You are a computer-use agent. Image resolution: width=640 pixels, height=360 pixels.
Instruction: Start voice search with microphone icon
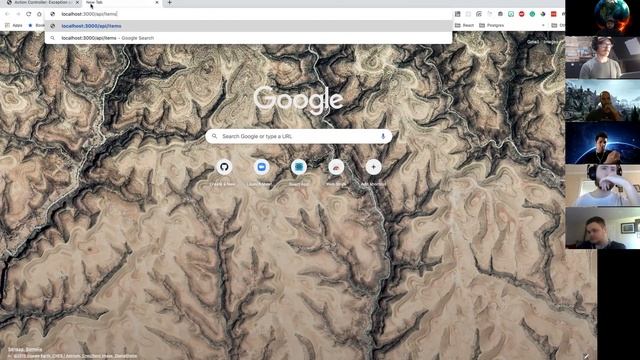383,136
